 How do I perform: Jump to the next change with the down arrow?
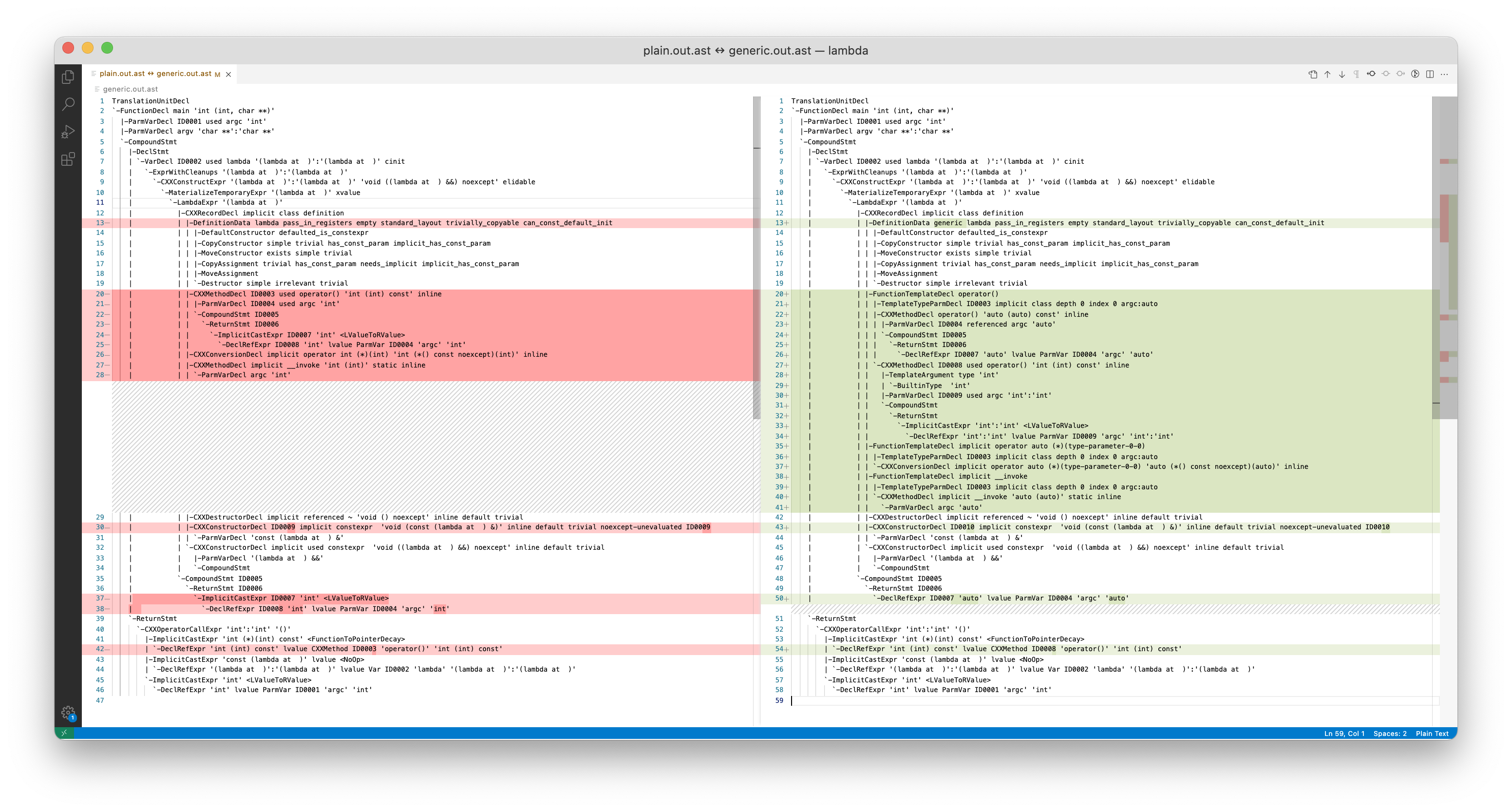coord(1342,75)
